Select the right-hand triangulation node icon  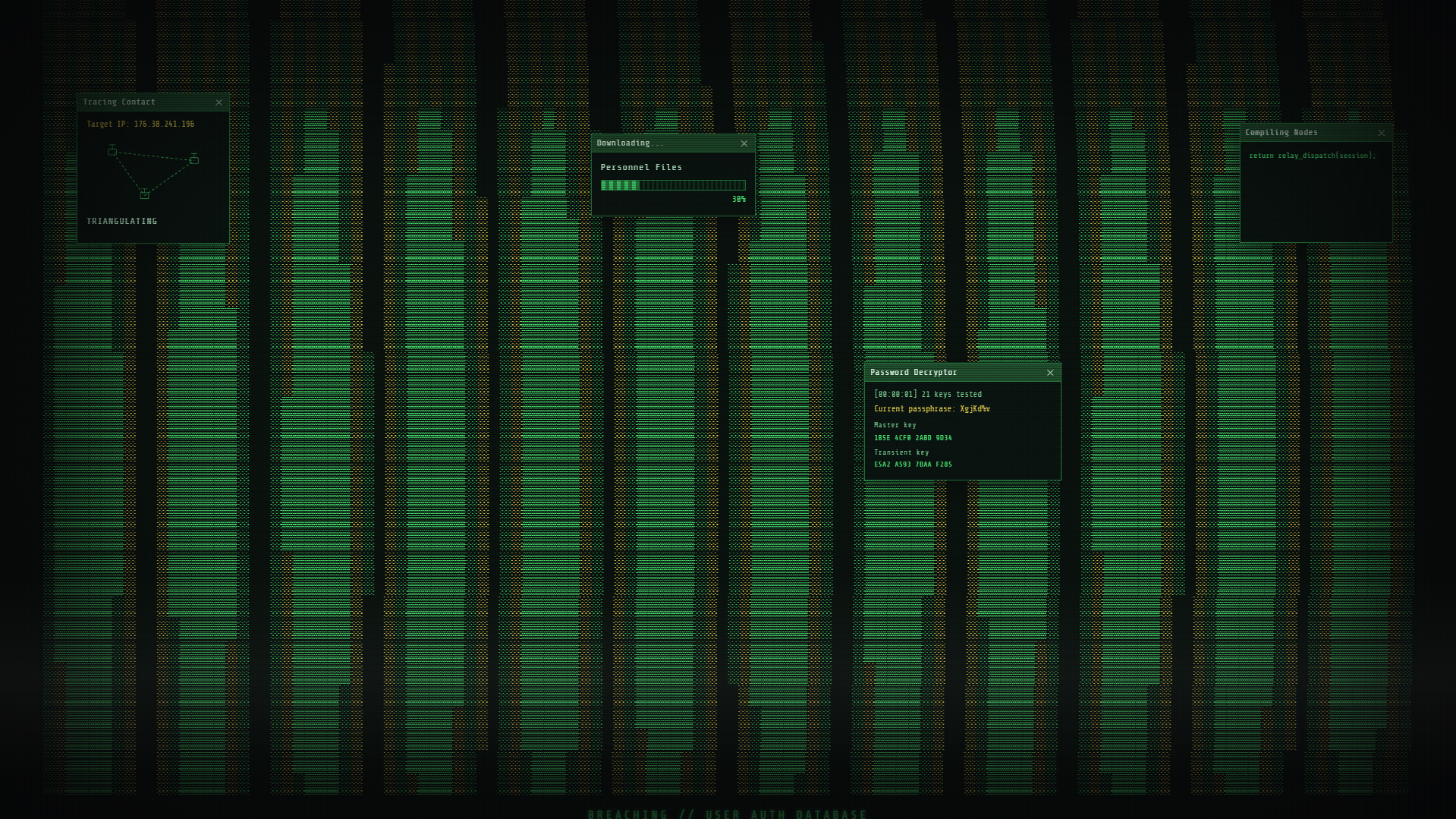coord(194,159)
